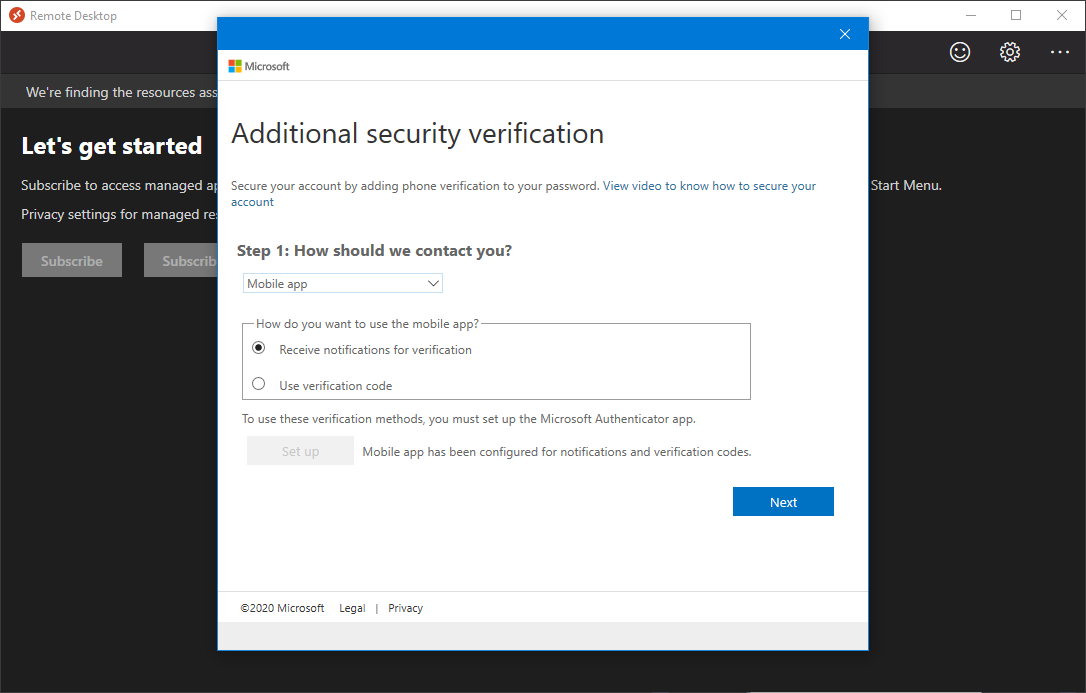Click the 'Additional security verification' heading
Viewport: 1086px width, 693px height.
(418, 134)
